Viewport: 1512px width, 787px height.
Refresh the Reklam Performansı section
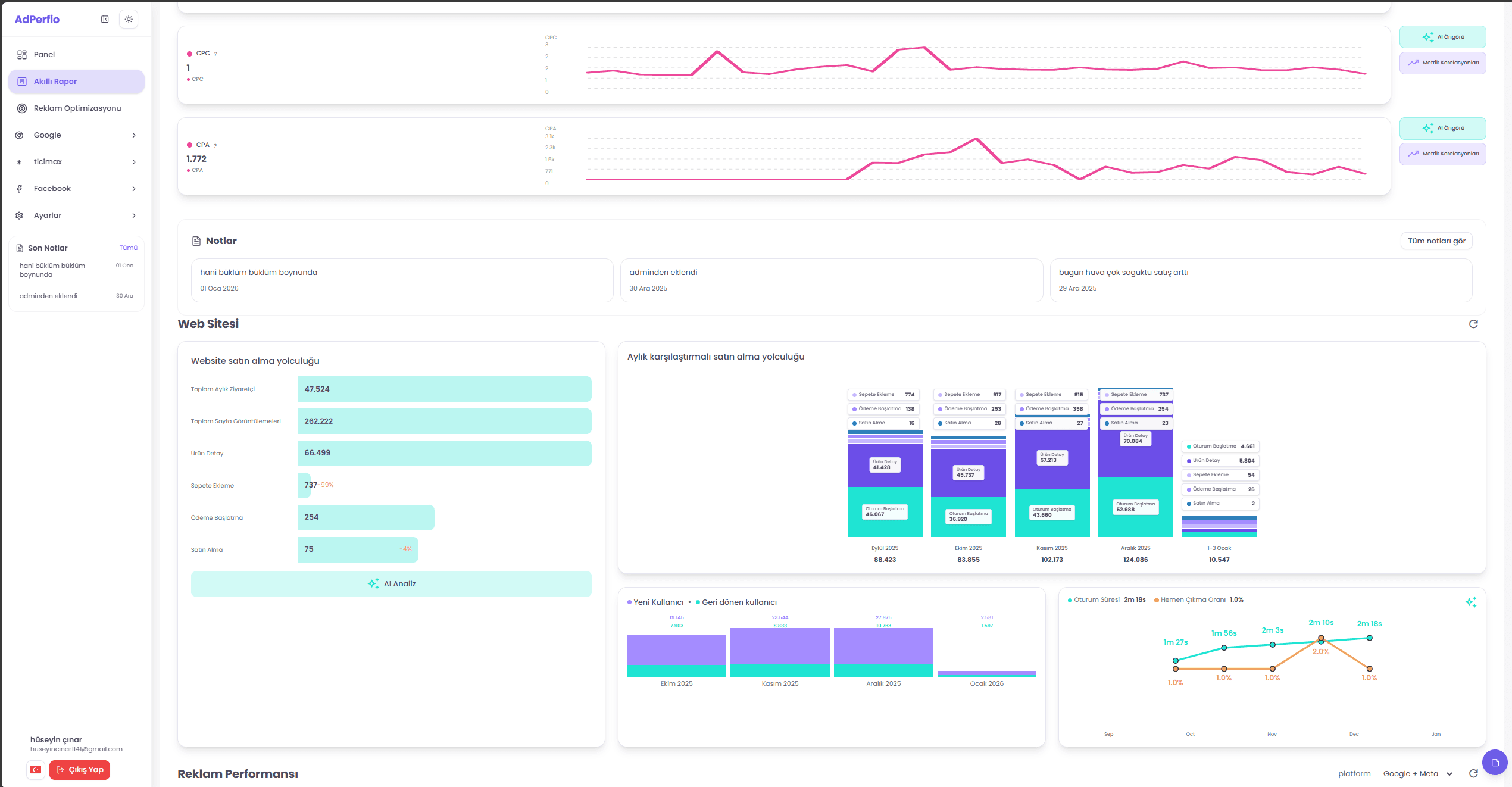(x=1473, y=773)
